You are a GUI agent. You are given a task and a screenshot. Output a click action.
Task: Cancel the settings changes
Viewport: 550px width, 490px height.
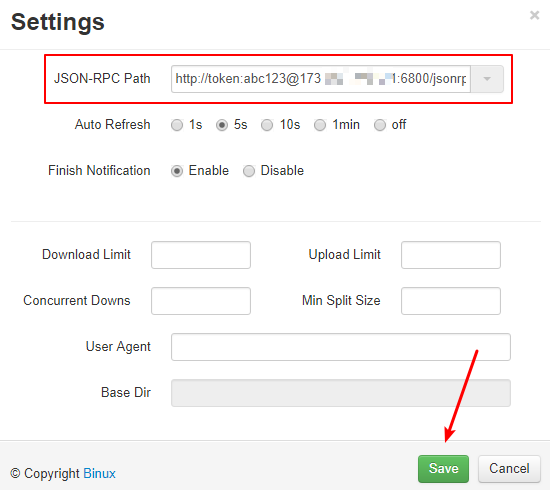509,469
